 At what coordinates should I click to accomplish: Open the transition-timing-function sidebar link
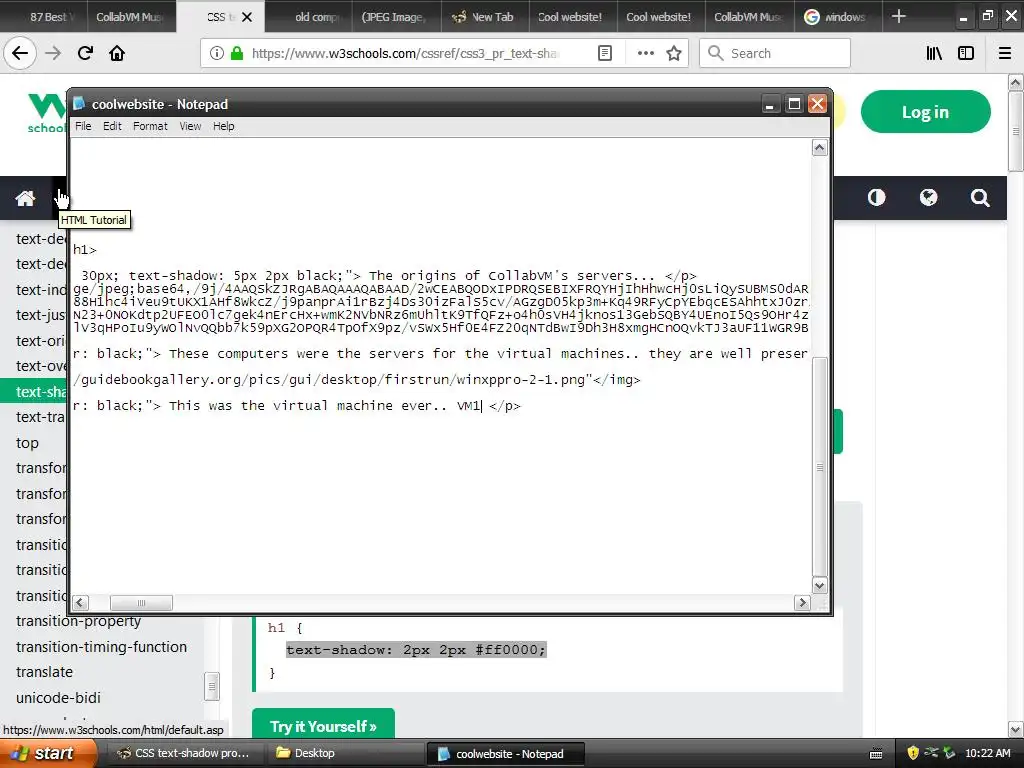click(101, 647)
